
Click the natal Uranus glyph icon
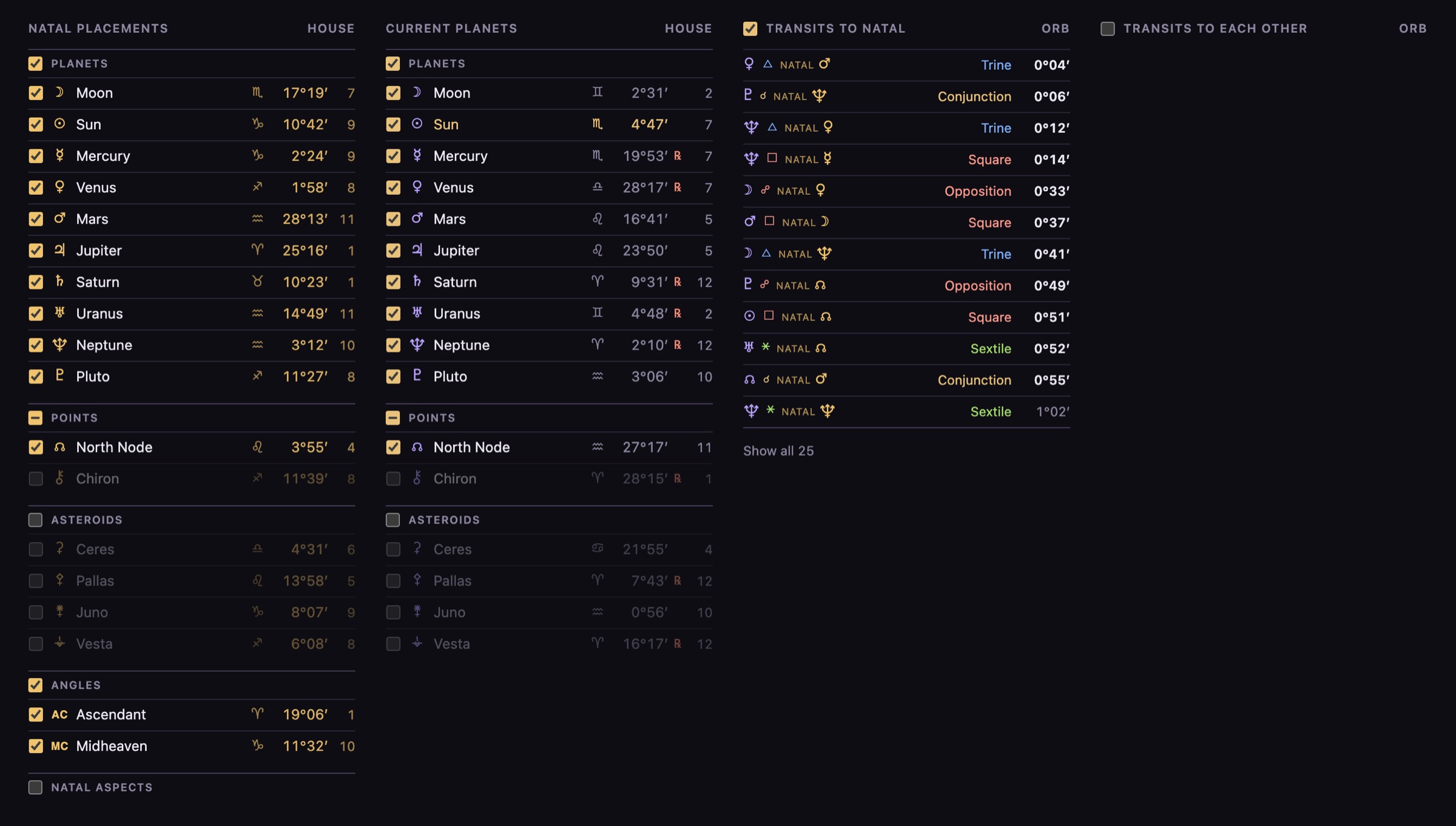coord(59,313)
